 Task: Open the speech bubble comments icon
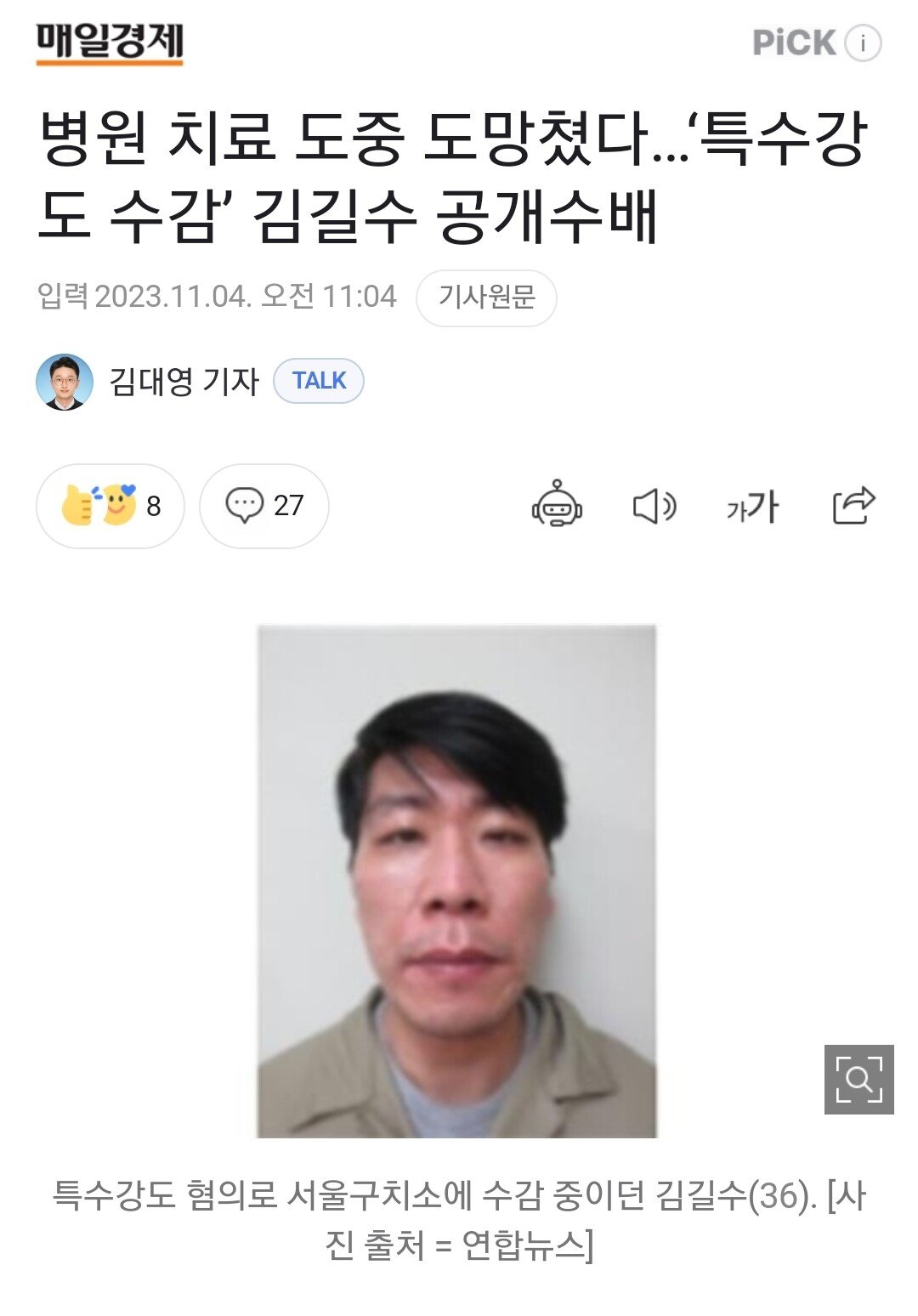click(244, 505)
